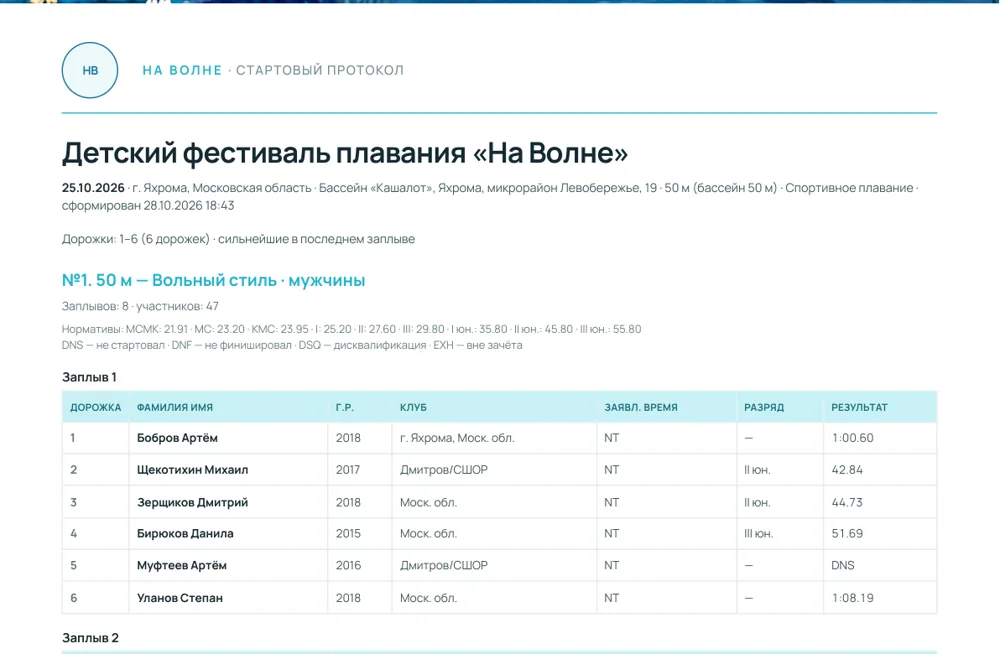The image size is (1000, 654).
Task: Click the Дмитров/СШОР club of Муфтеев Артём
Action: point(444,565)
